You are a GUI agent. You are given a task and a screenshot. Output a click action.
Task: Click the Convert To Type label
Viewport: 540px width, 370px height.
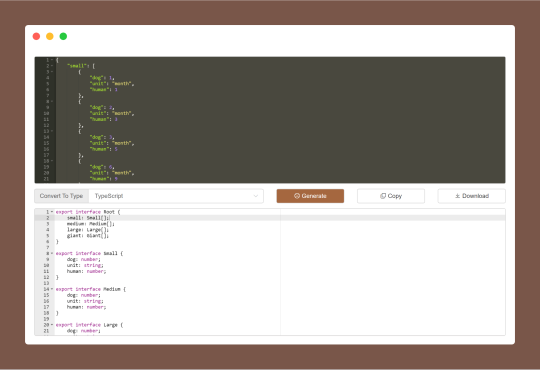tap(61, 196)
